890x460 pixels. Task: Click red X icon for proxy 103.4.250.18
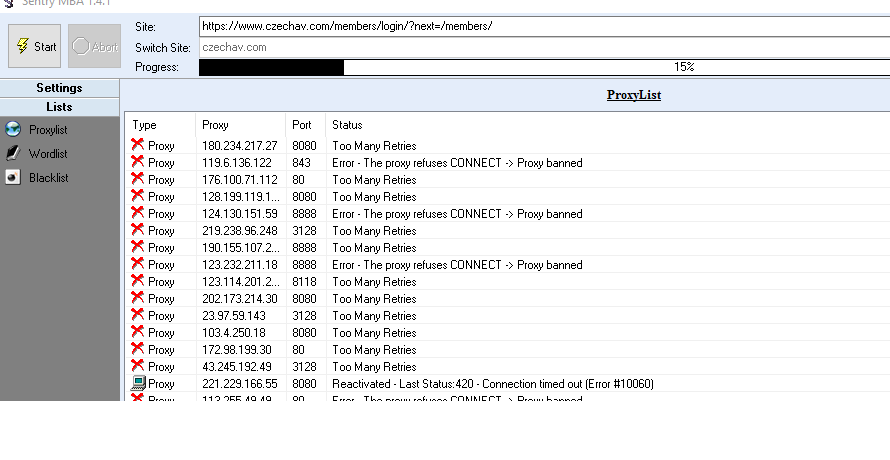pos(137,332)
